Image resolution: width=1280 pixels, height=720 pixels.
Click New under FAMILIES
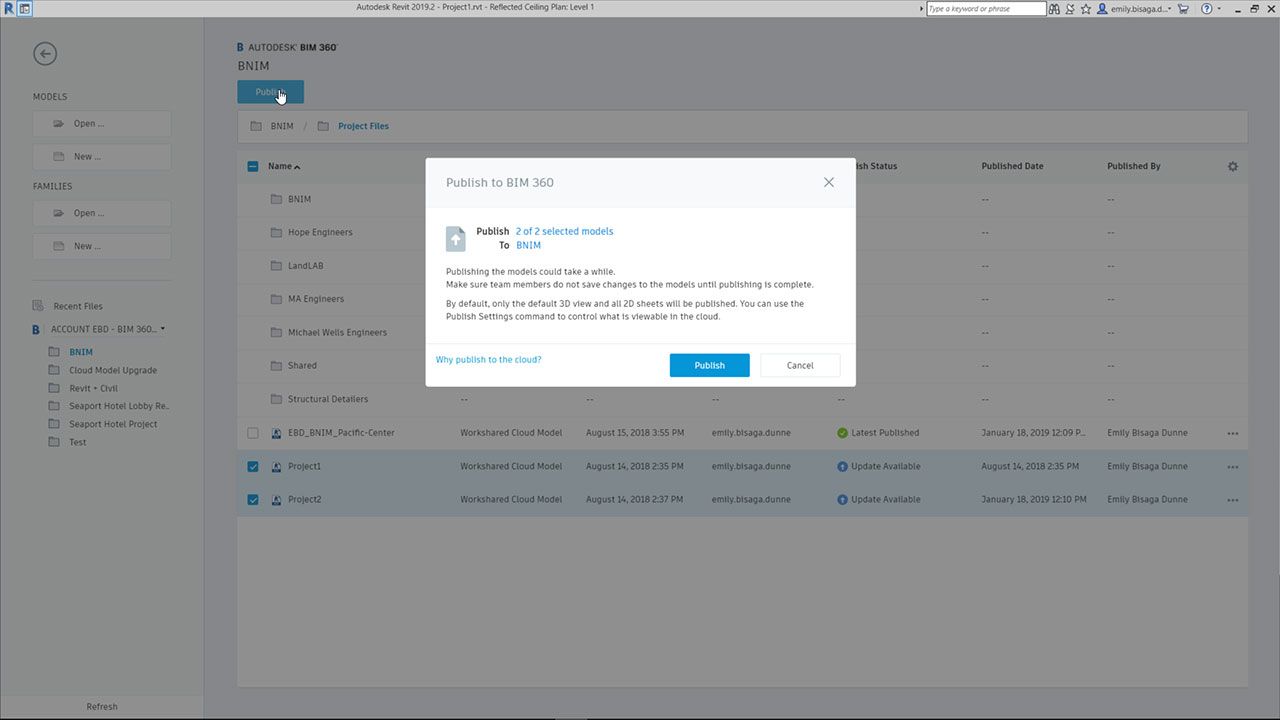[x=101, y=246]
